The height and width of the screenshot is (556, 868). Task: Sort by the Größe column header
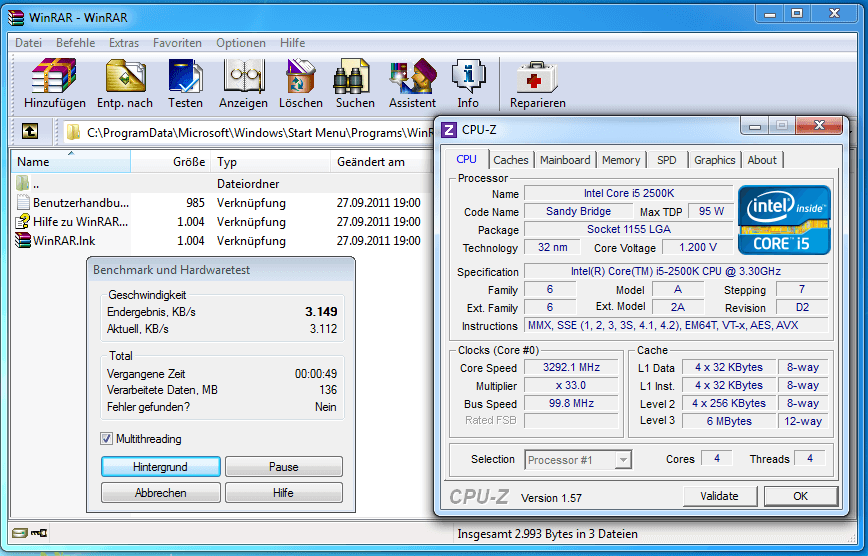(171, 162)
